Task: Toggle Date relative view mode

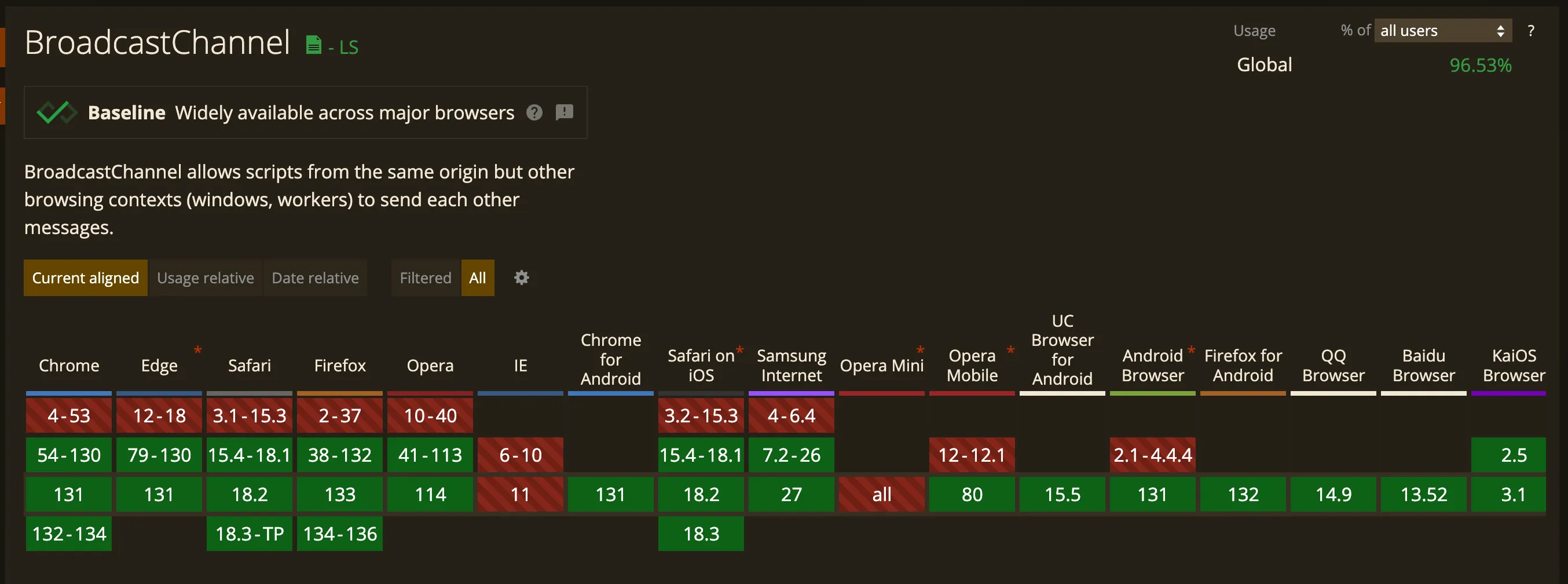Action: 314,278
